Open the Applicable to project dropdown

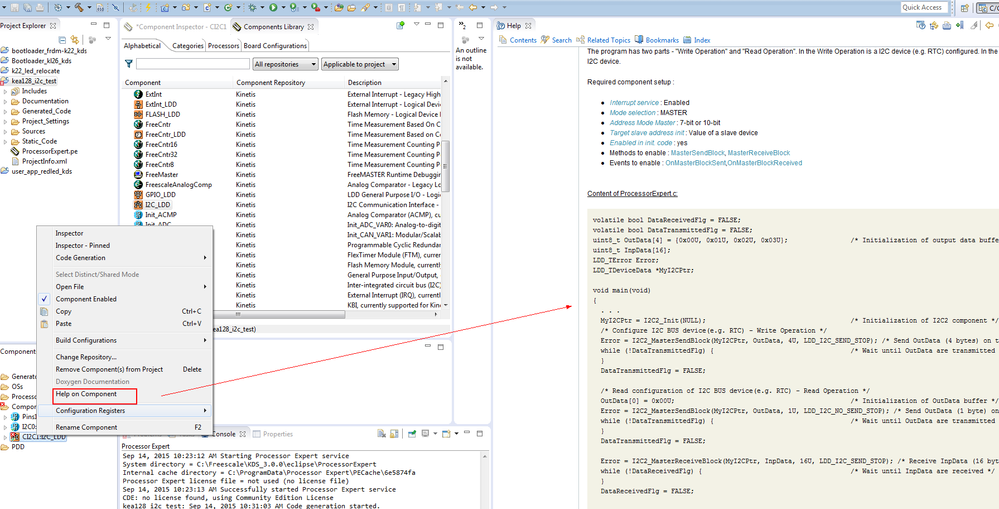360,64
